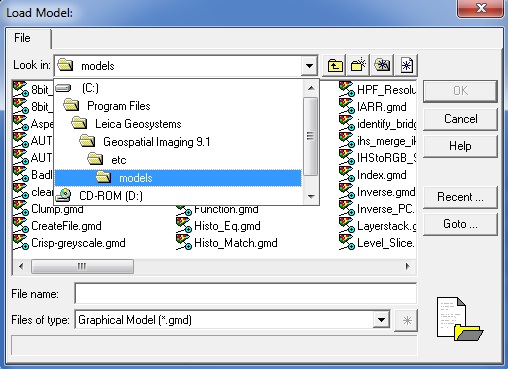The width and height of the screenshot is (508, 369).
Task: Select Clump.gmd file name
Action: pos(57,209)
